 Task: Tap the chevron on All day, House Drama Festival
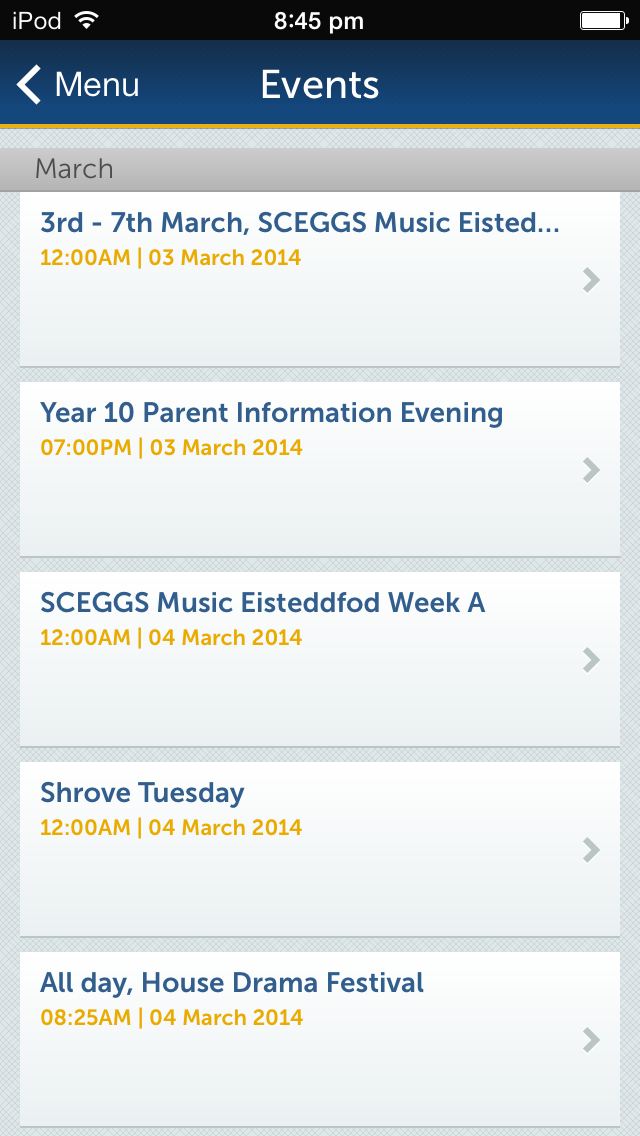point(591,1040)
